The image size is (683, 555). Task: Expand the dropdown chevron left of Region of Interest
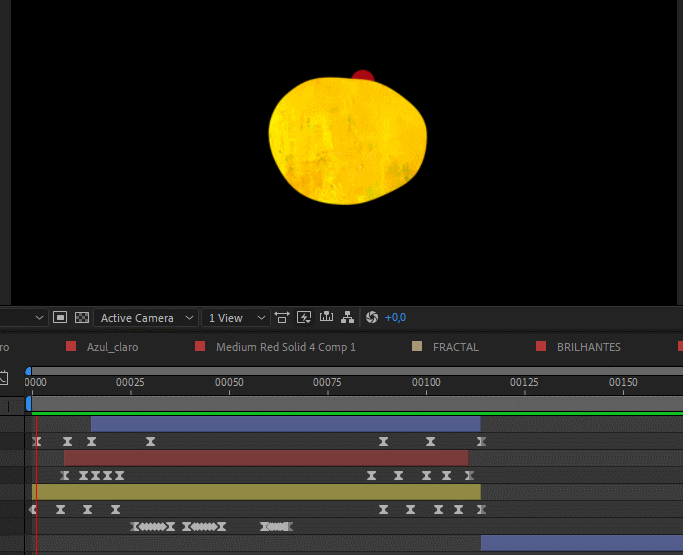39,318
